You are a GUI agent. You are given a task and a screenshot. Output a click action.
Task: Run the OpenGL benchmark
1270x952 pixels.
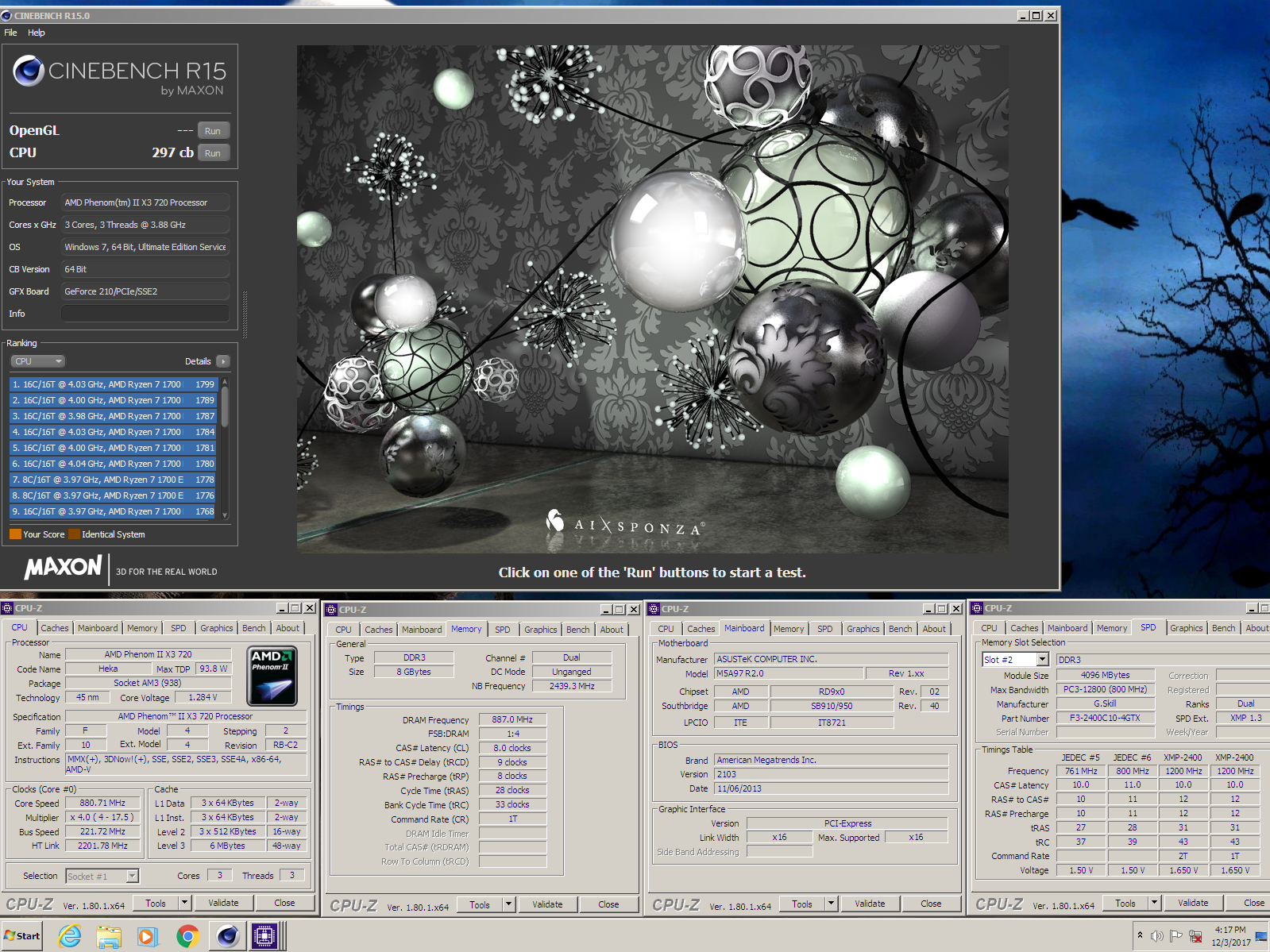[213, 131]
